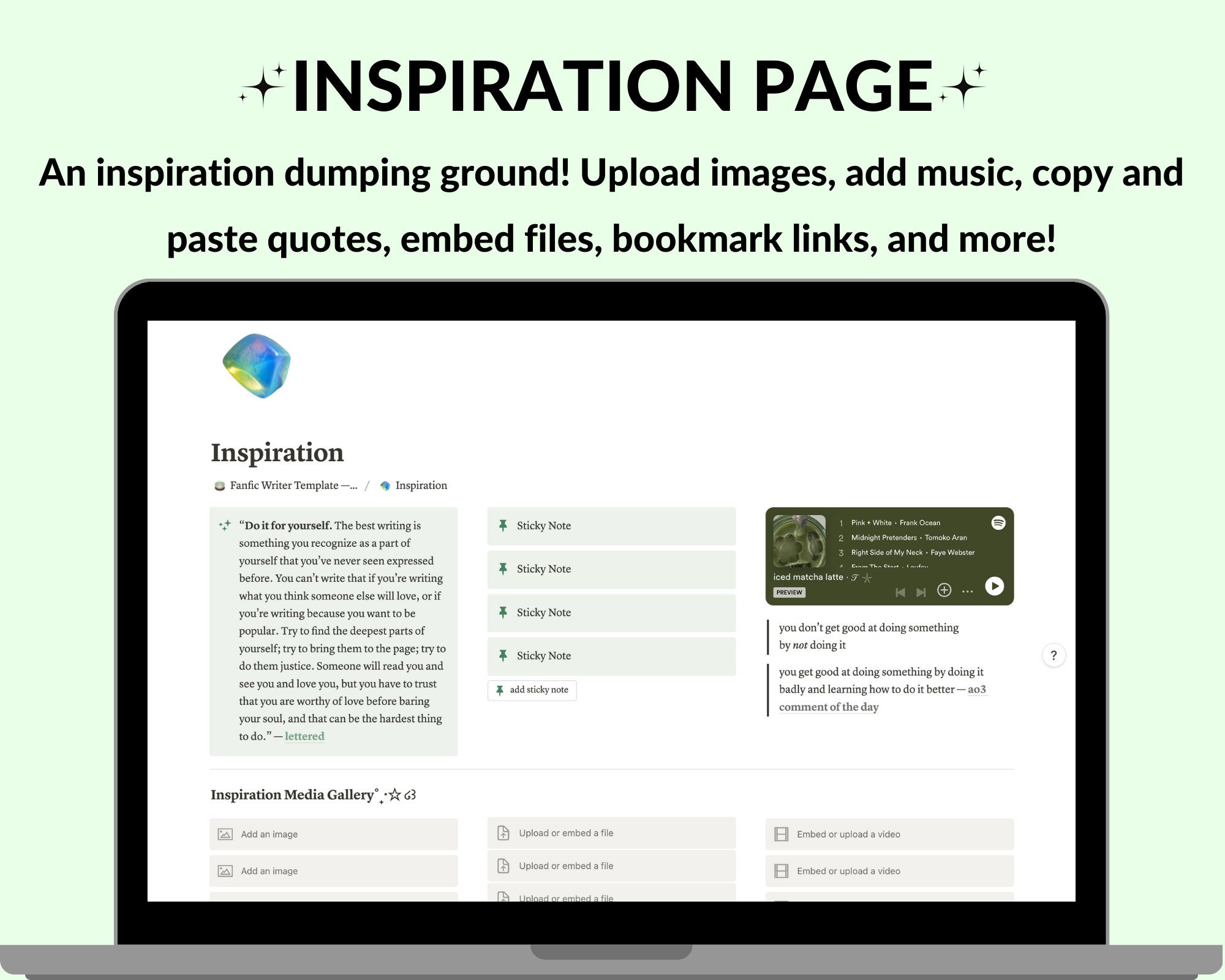Skip to previous track in Spotify player
This screenshot has width=1225, height=980.
[x=900, y=592]
